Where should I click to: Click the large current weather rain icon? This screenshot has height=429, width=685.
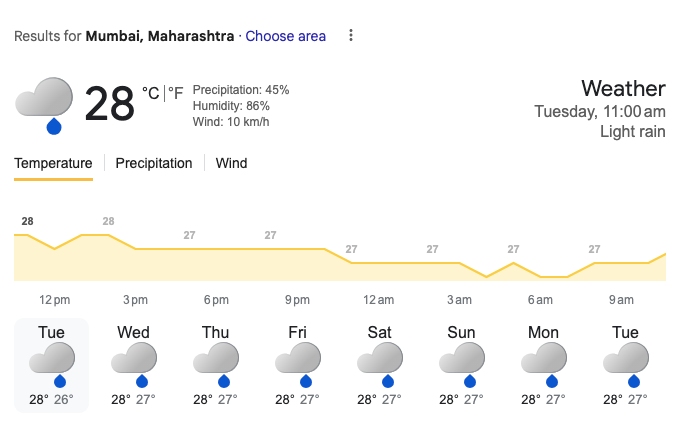44,105
